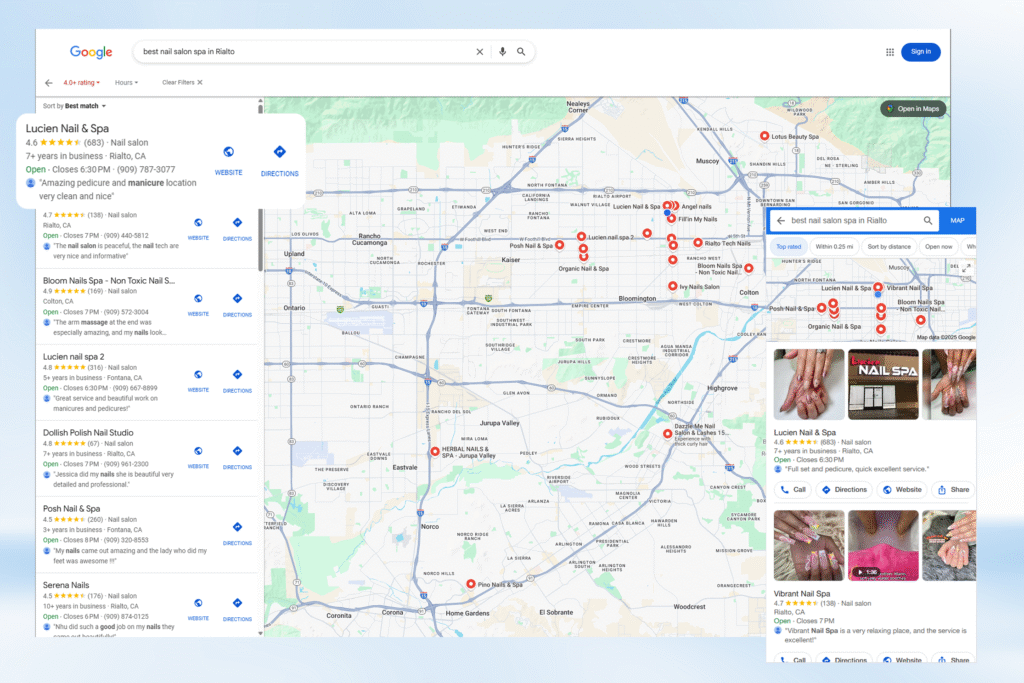This screenshot has height=683, width=1024.
Task: Clear the search box with the X icon
Action: [479, 52]
